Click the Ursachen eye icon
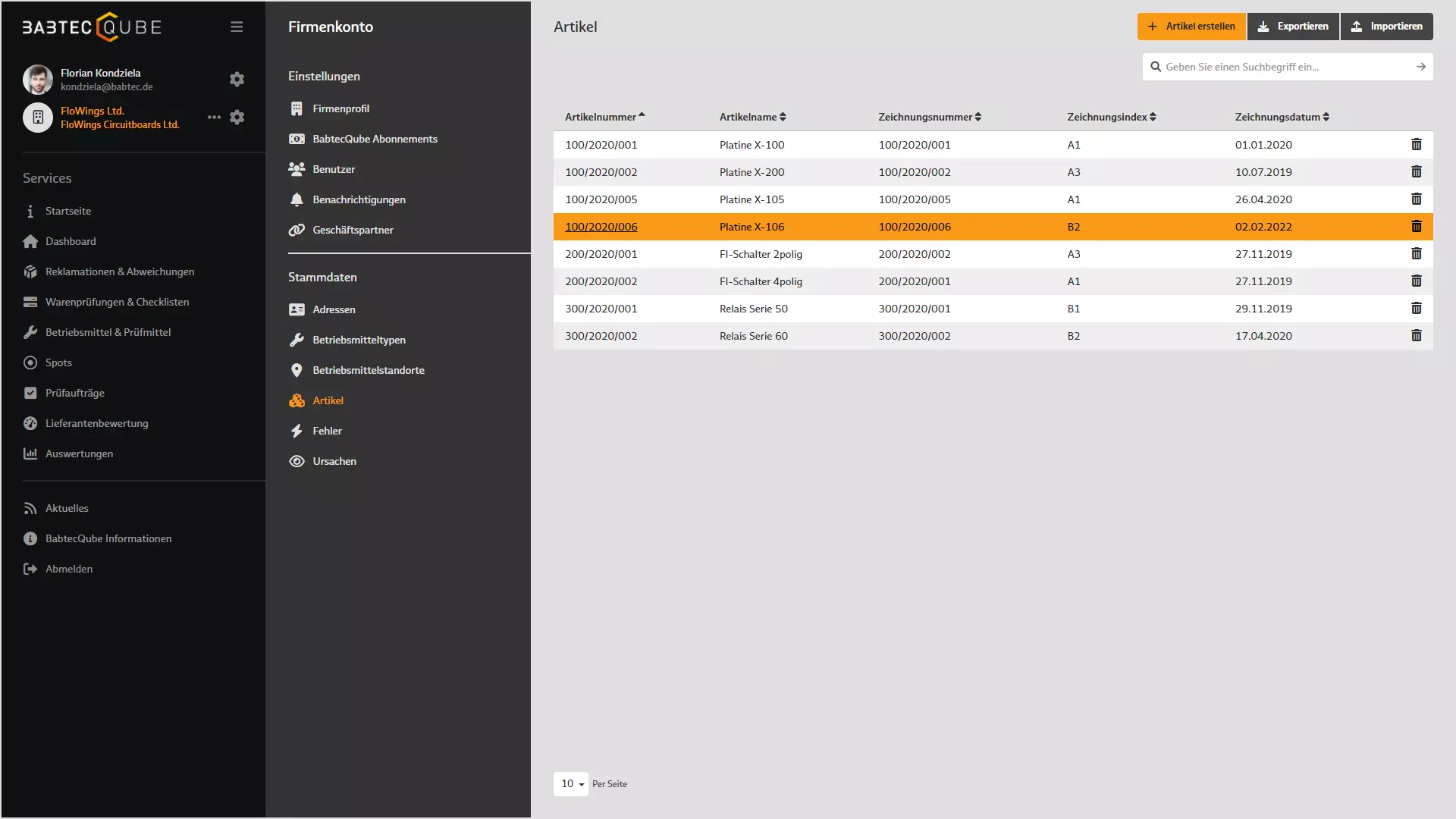This screenshot has width=1456, height=819. 297,461
